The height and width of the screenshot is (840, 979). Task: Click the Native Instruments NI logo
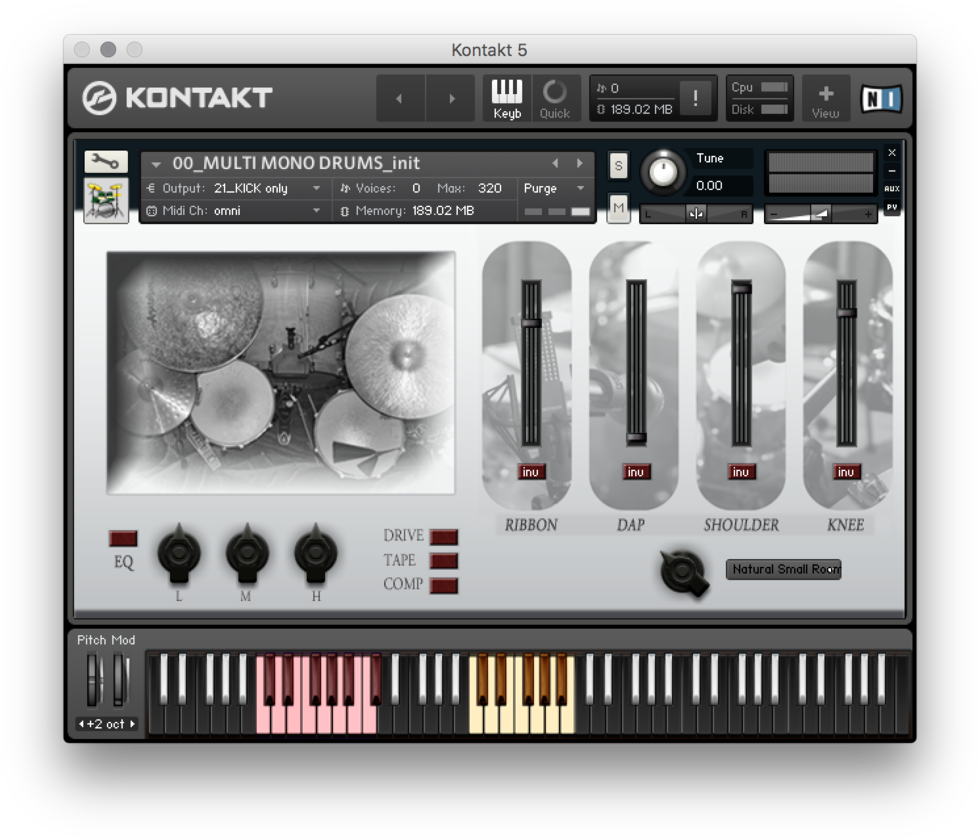click(882, 98)
